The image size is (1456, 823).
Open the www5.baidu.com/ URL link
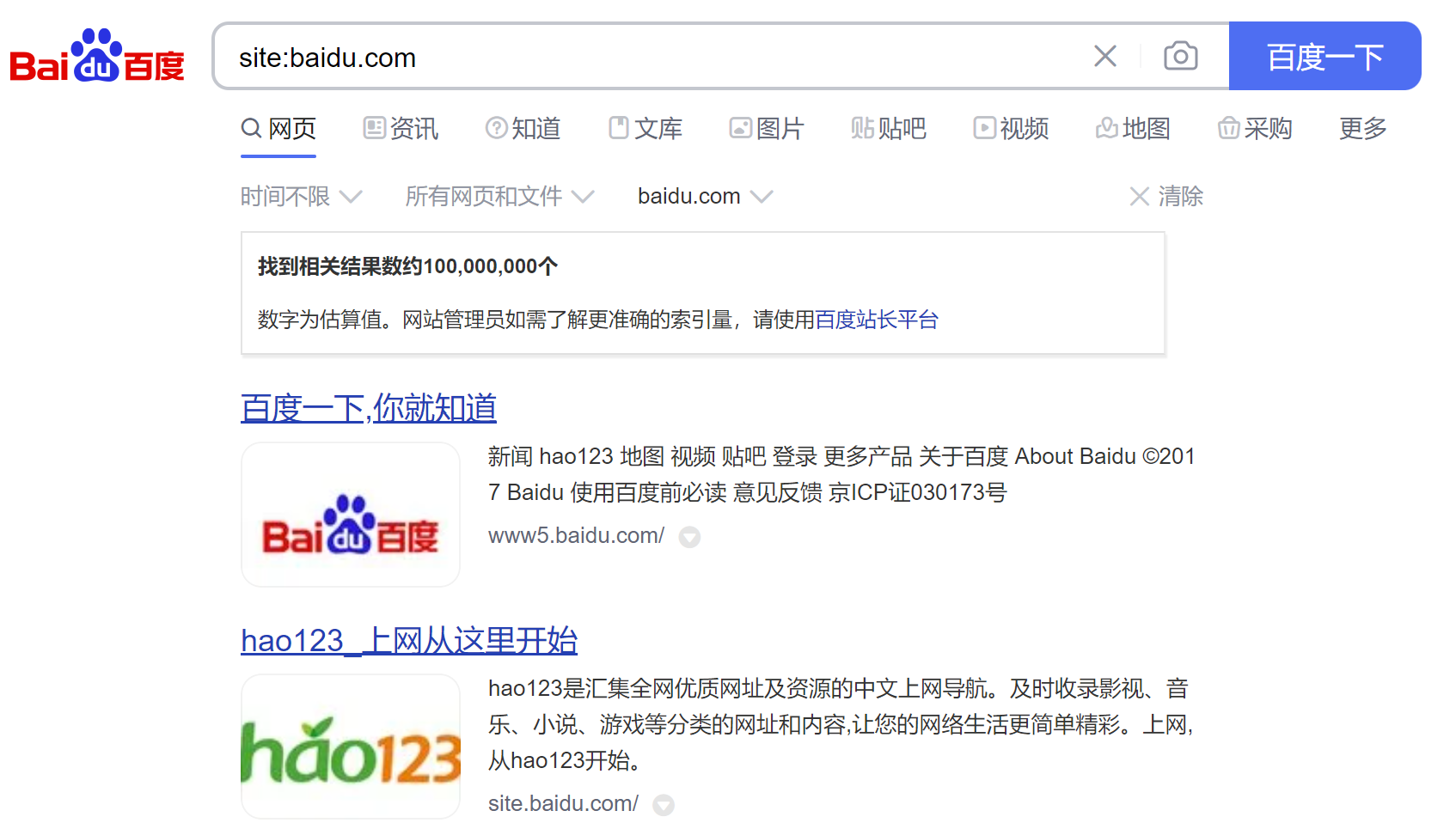(x=576, y=536)
